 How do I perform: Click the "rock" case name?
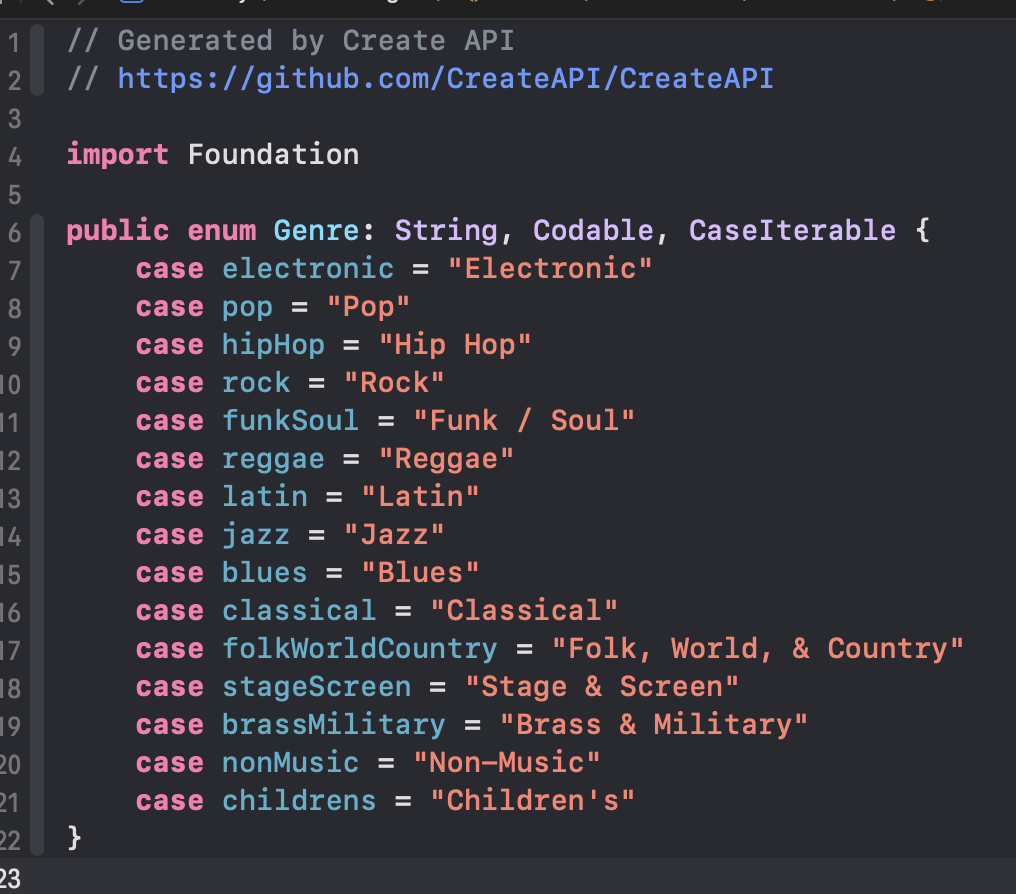256,383
